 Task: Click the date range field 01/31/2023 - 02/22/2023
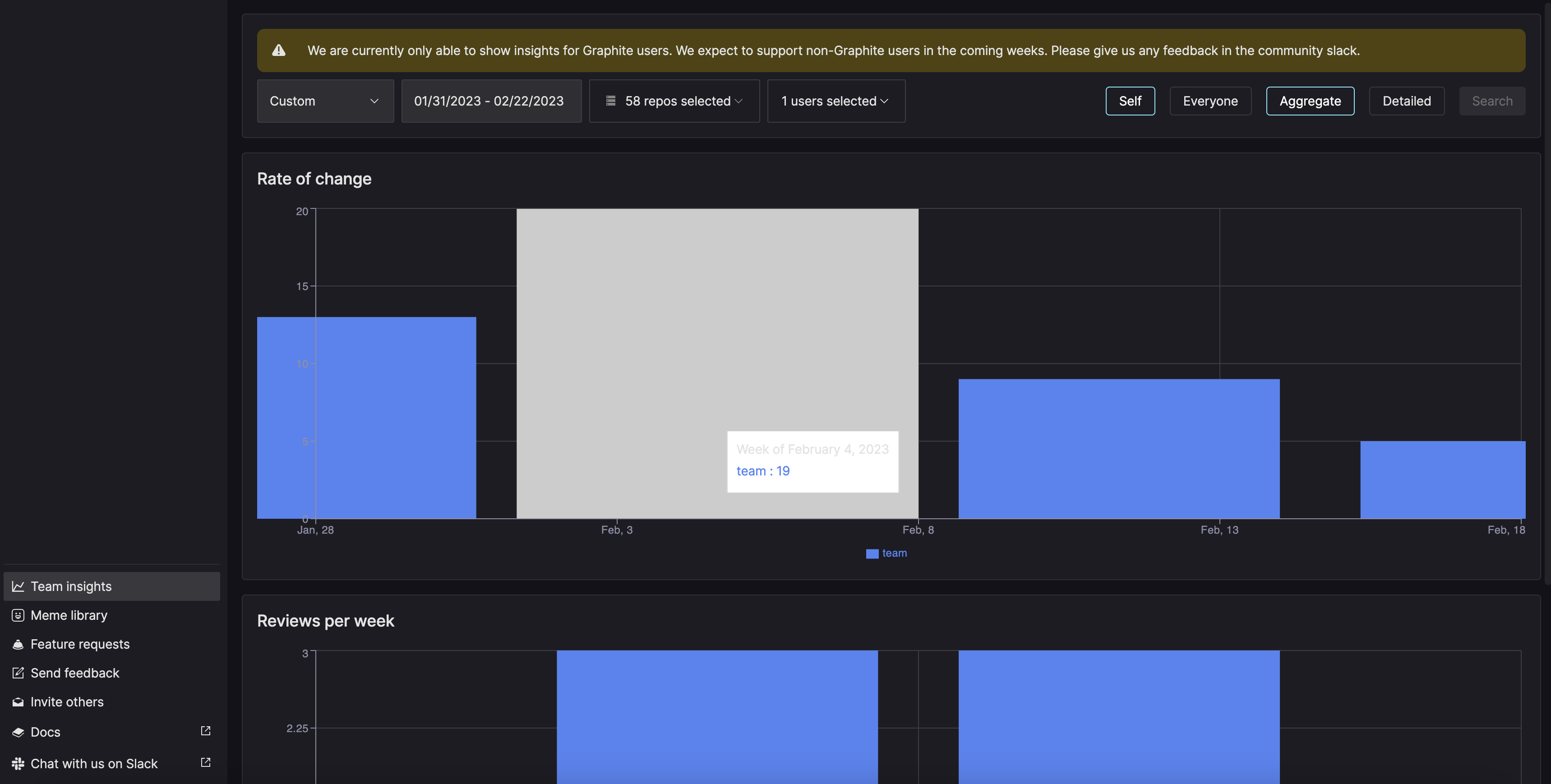pyautogui.click(x=491, y=101)
